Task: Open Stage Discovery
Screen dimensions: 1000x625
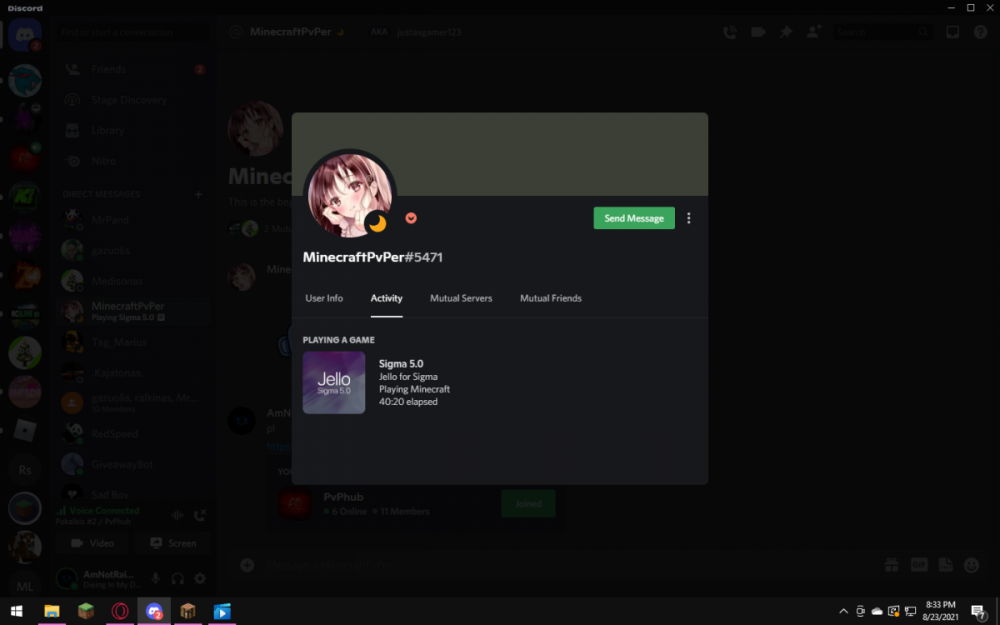Action: [133, 99]
